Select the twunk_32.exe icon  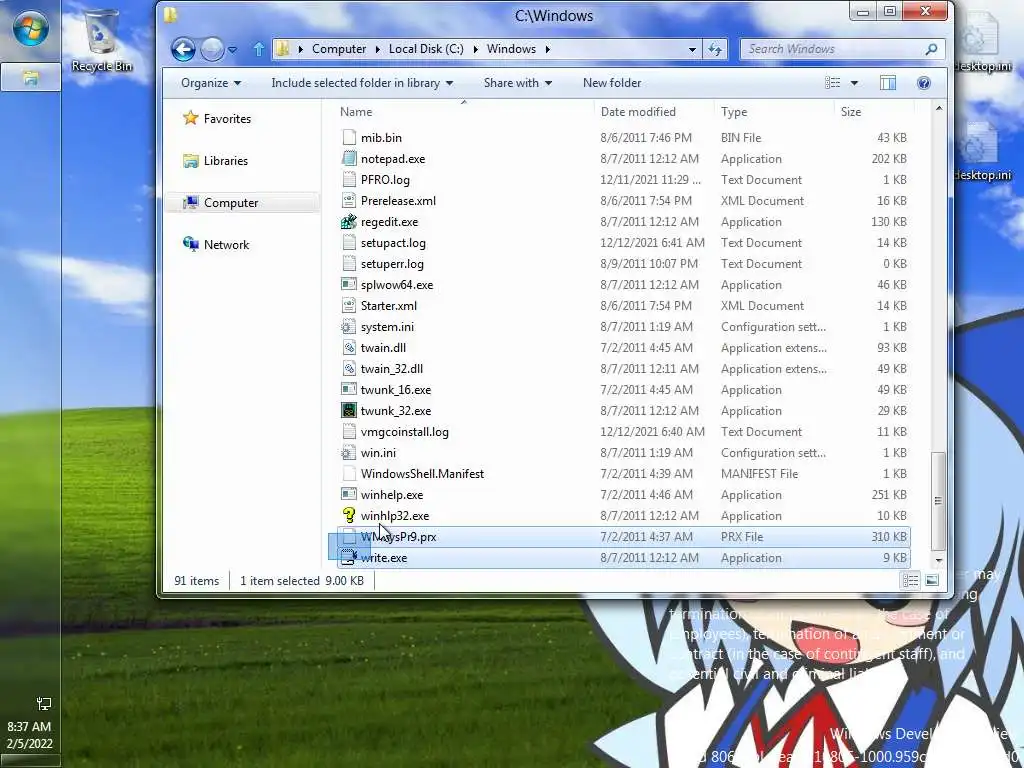[x=349, y=411]
